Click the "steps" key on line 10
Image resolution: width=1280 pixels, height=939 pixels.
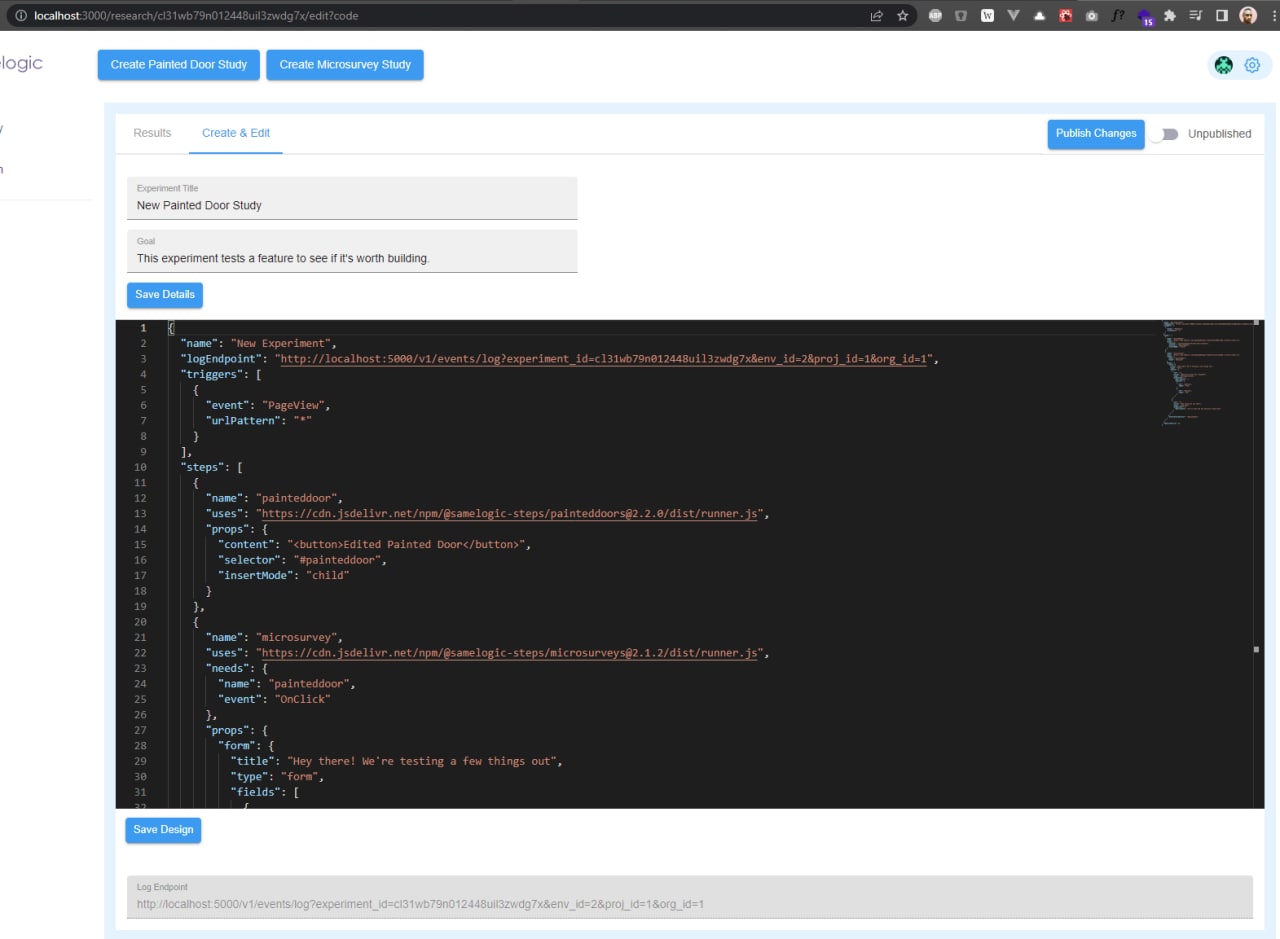202,467
